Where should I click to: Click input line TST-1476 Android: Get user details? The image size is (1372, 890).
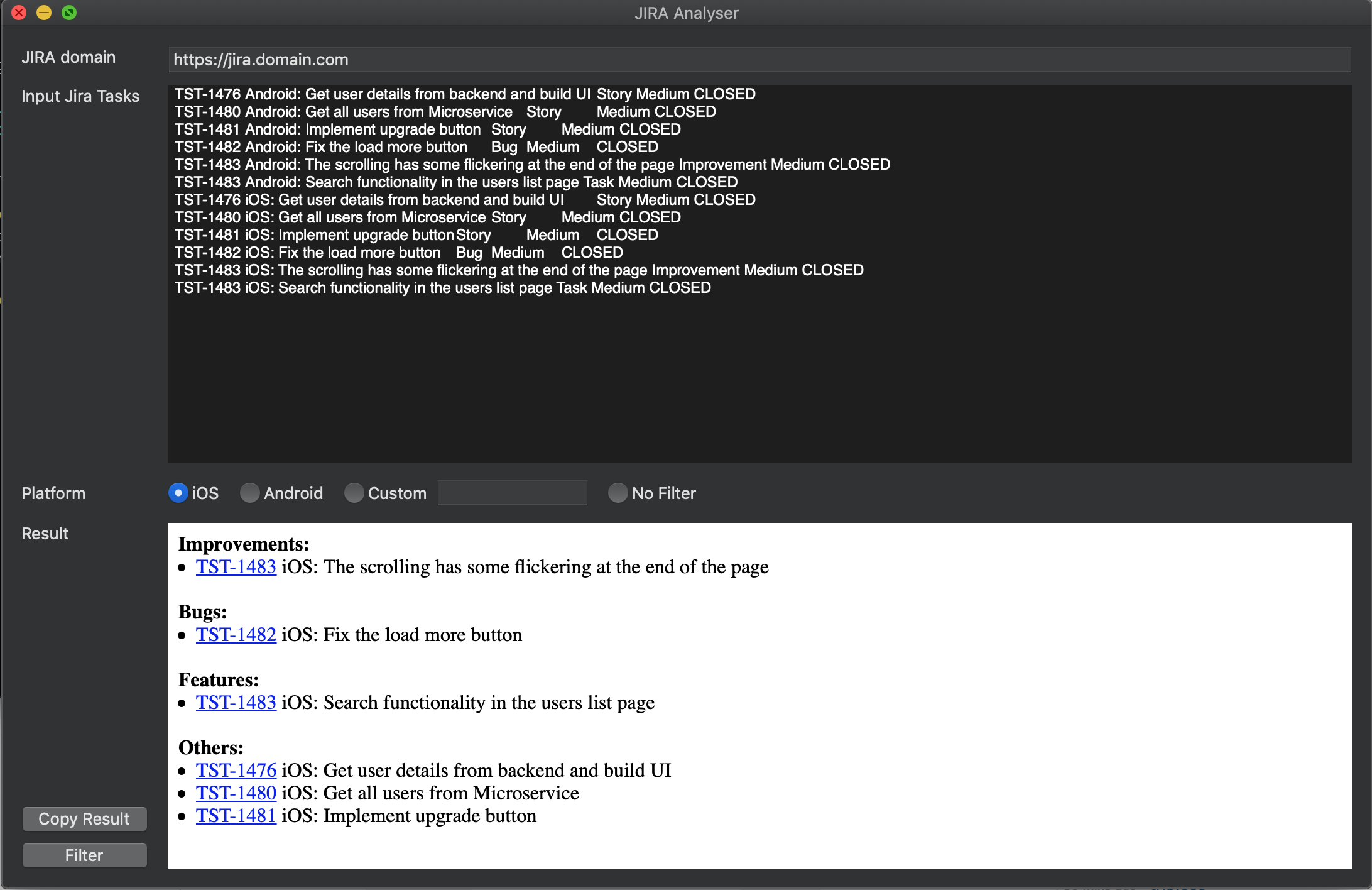pos(465,94)
